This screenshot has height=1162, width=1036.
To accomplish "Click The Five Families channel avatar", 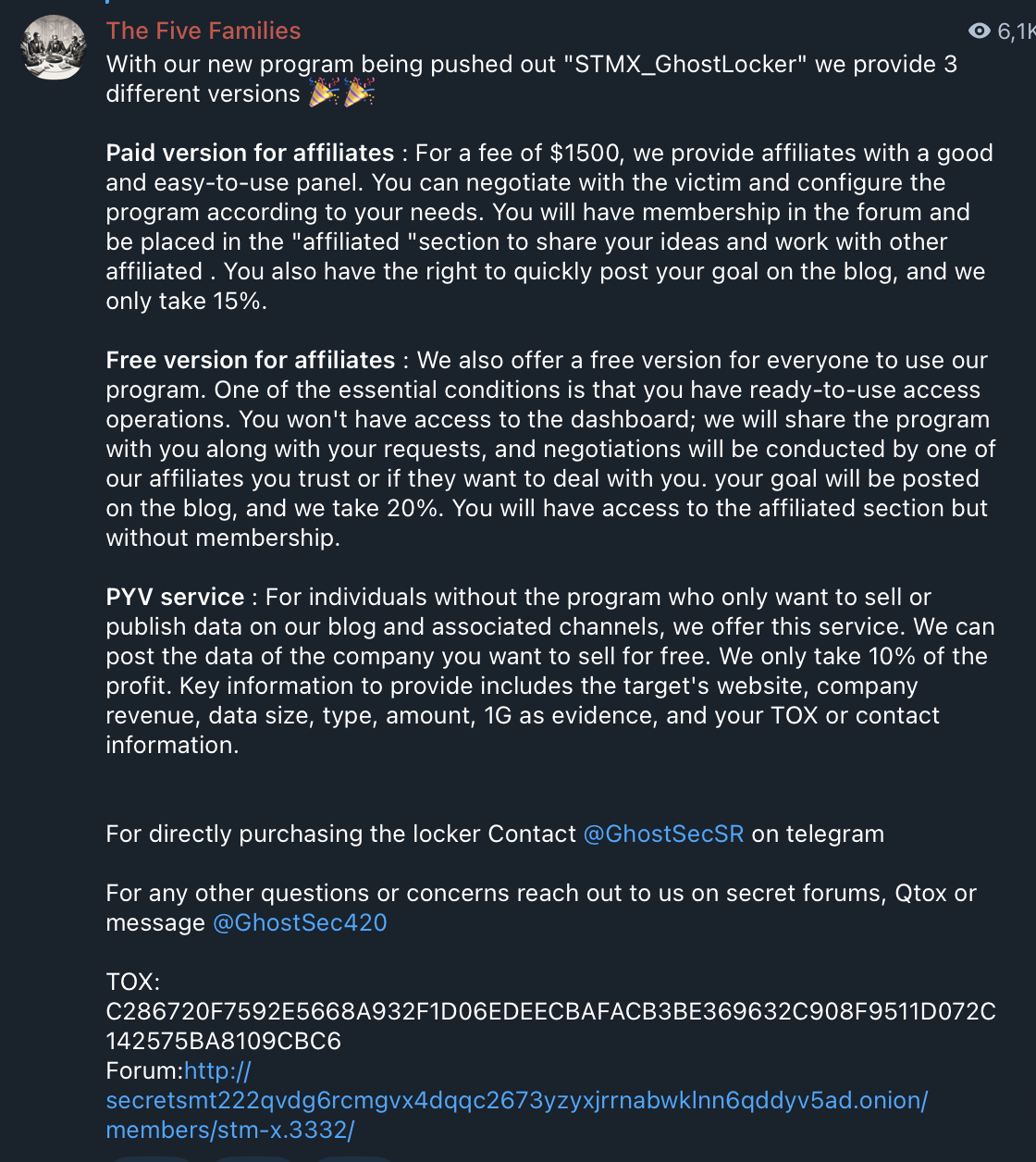I will pos(54,47).
